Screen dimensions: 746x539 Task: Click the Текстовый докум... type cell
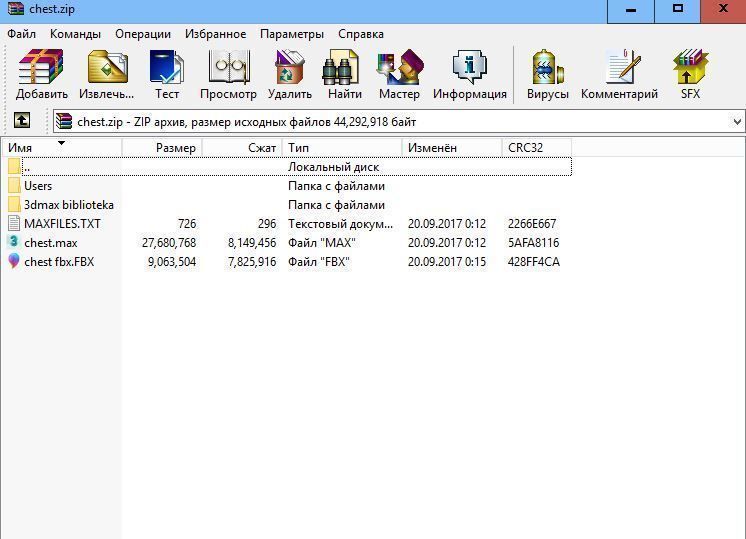coord(341,224)
